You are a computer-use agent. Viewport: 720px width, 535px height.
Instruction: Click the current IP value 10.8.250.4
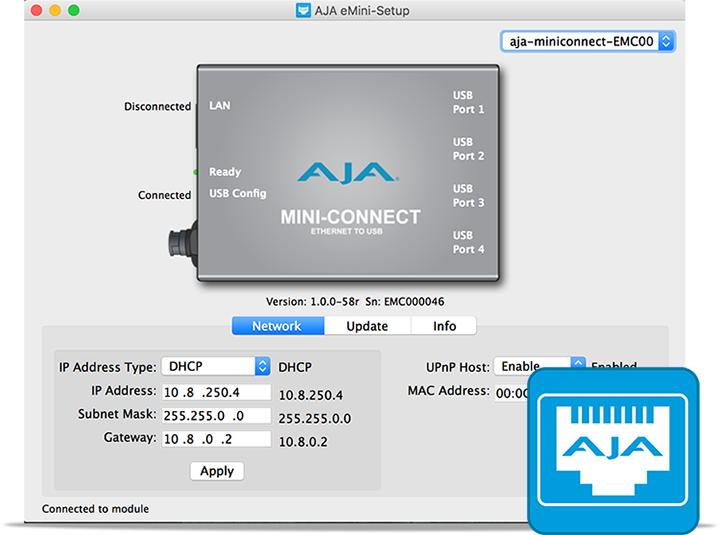(x=311, y=395)
